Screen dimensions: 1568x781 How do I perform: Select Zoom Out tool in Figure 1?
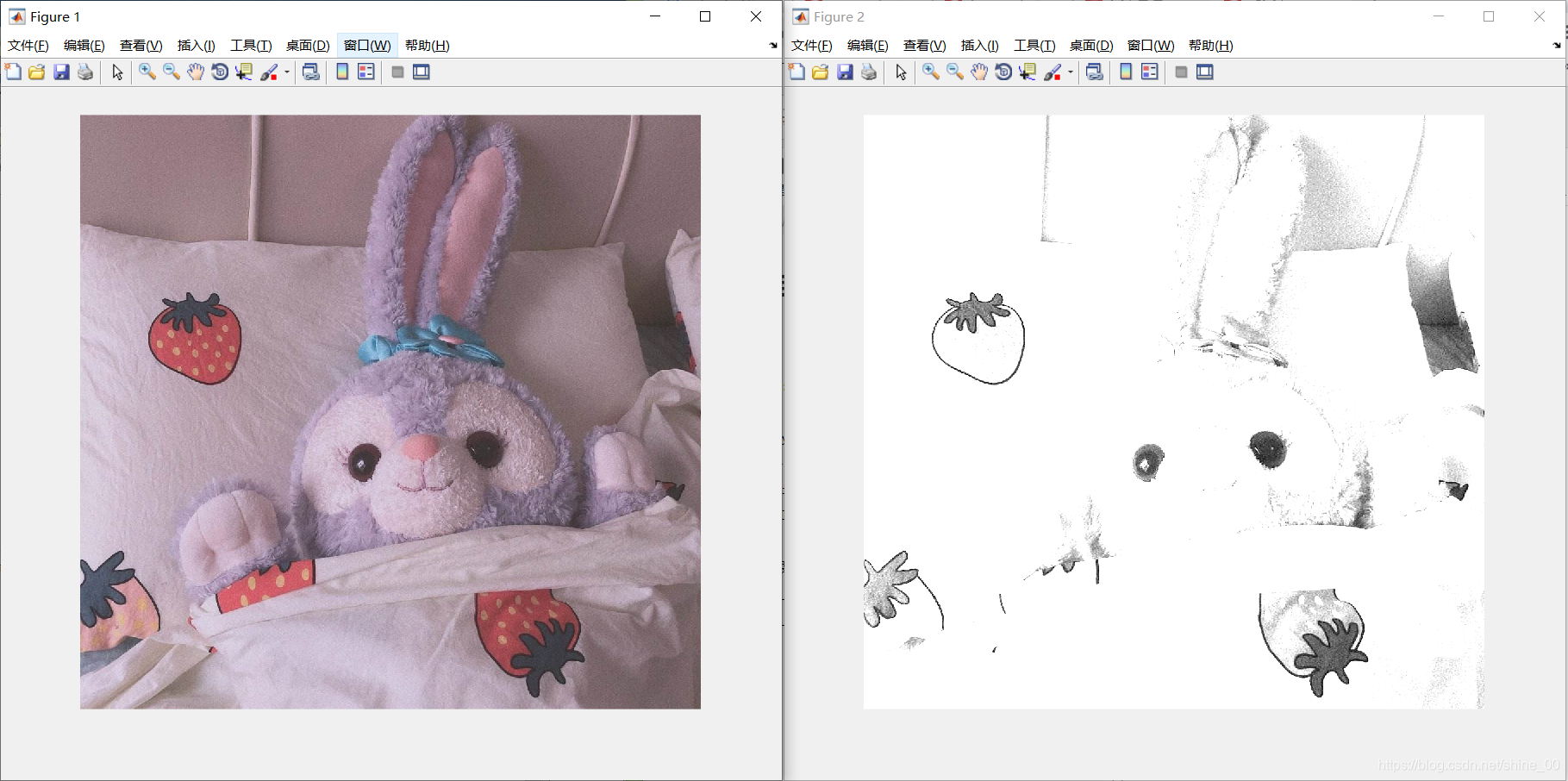(x=172, y=72)
